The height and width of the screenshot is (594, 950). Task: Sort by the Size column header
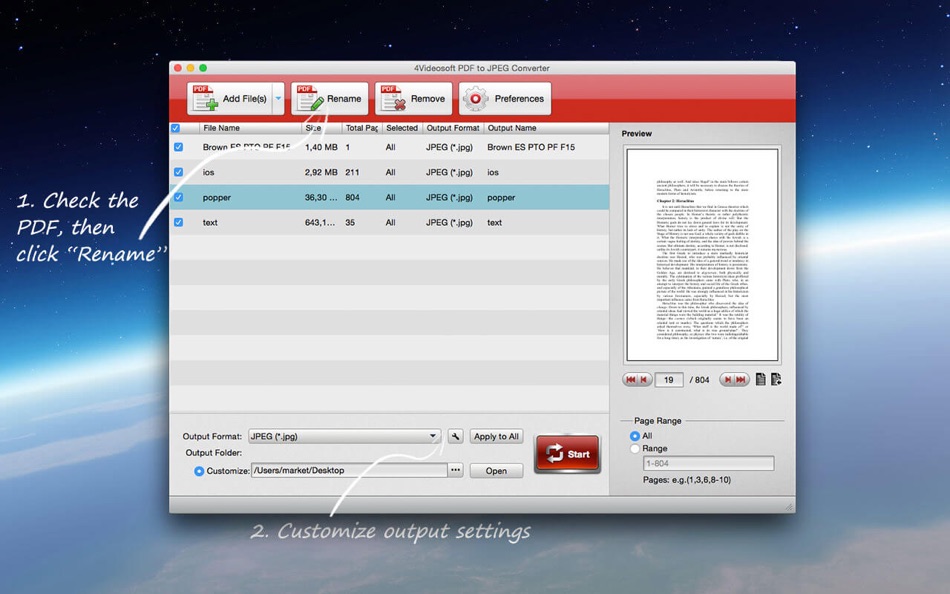click(322, 128)
